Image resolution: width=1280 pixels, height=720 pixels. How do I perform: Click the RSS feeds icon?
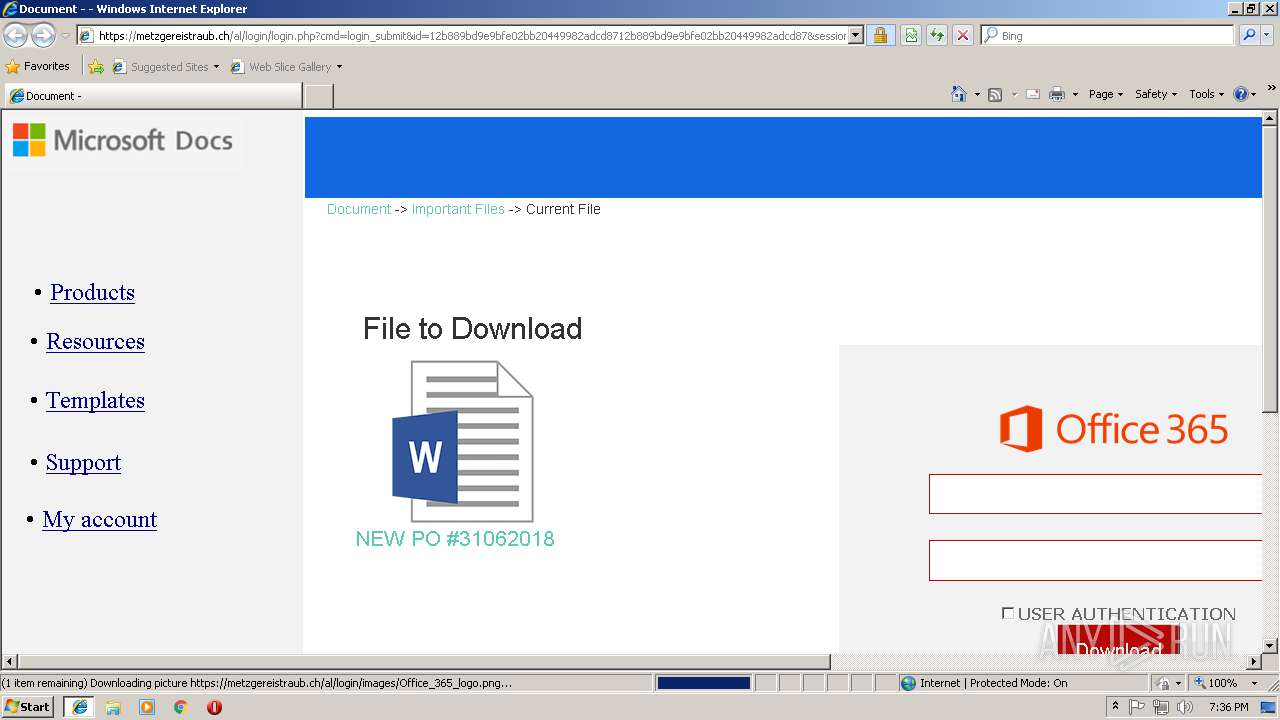pos(995,94)
